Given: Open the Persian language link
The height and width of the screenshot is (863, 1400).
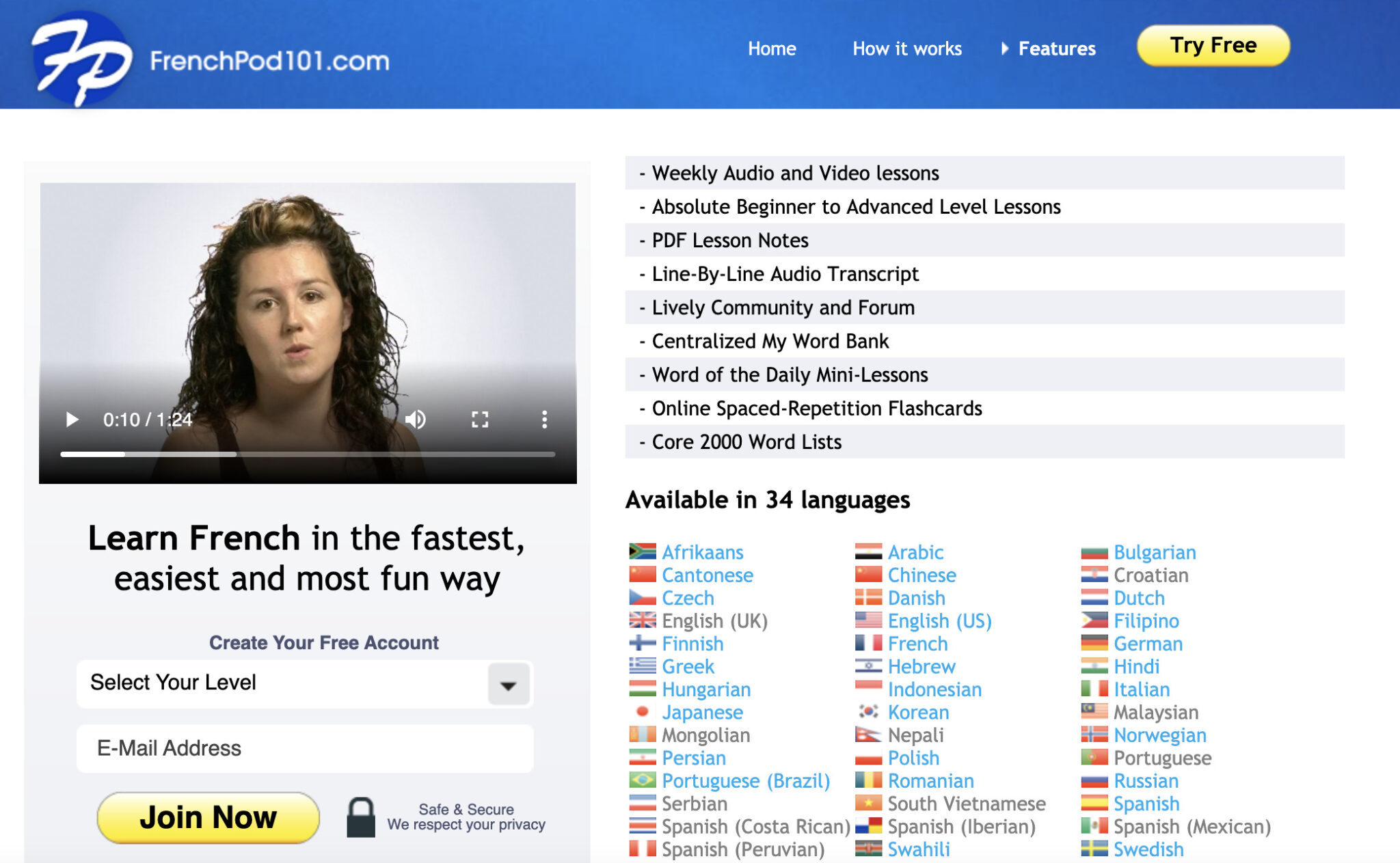Looking at the screenshot, I should click(x=694, y=758).
